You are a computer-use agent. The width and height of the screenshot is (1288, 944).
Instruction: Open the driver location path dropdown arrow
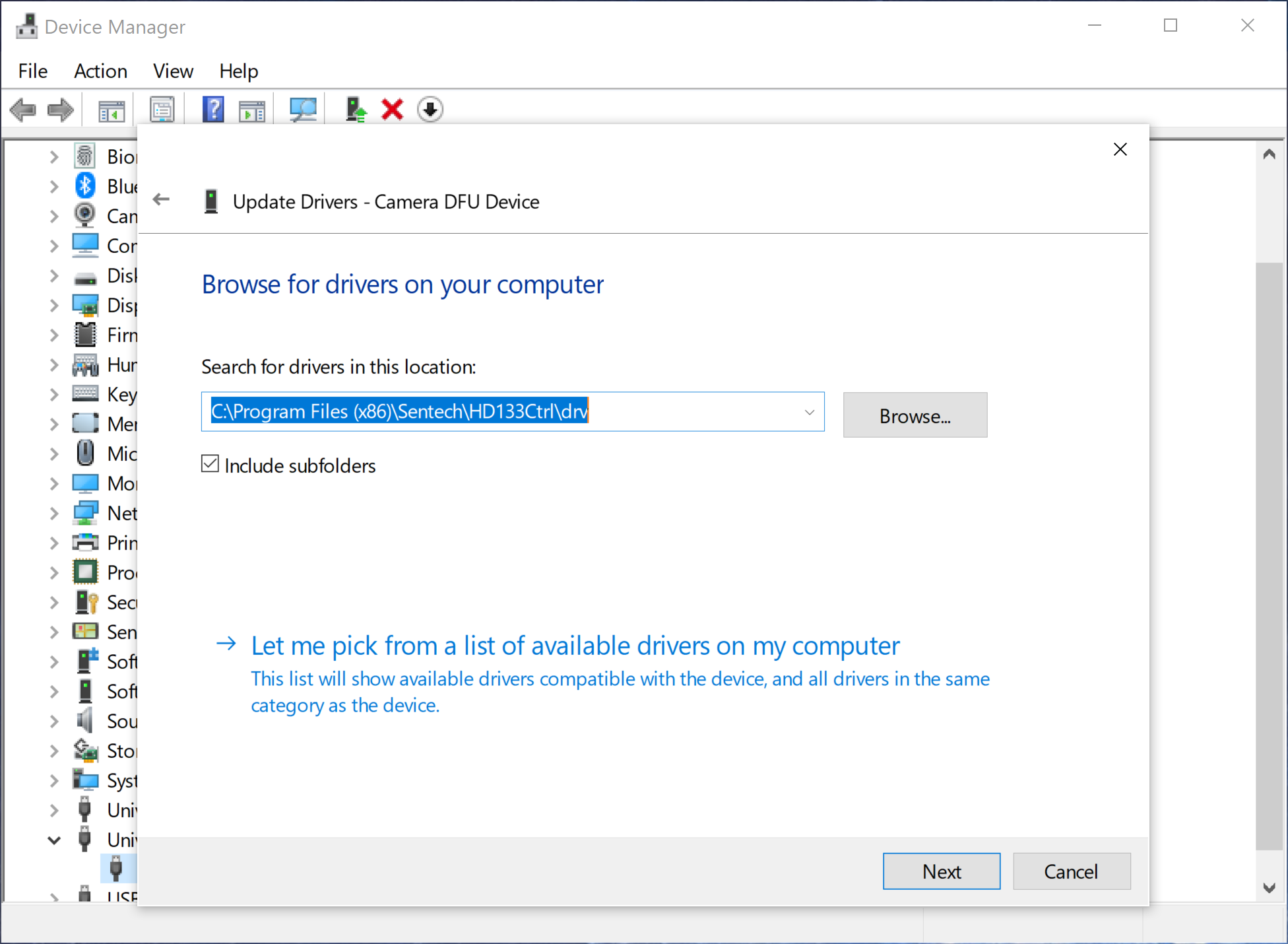click(x=809, y=412)
